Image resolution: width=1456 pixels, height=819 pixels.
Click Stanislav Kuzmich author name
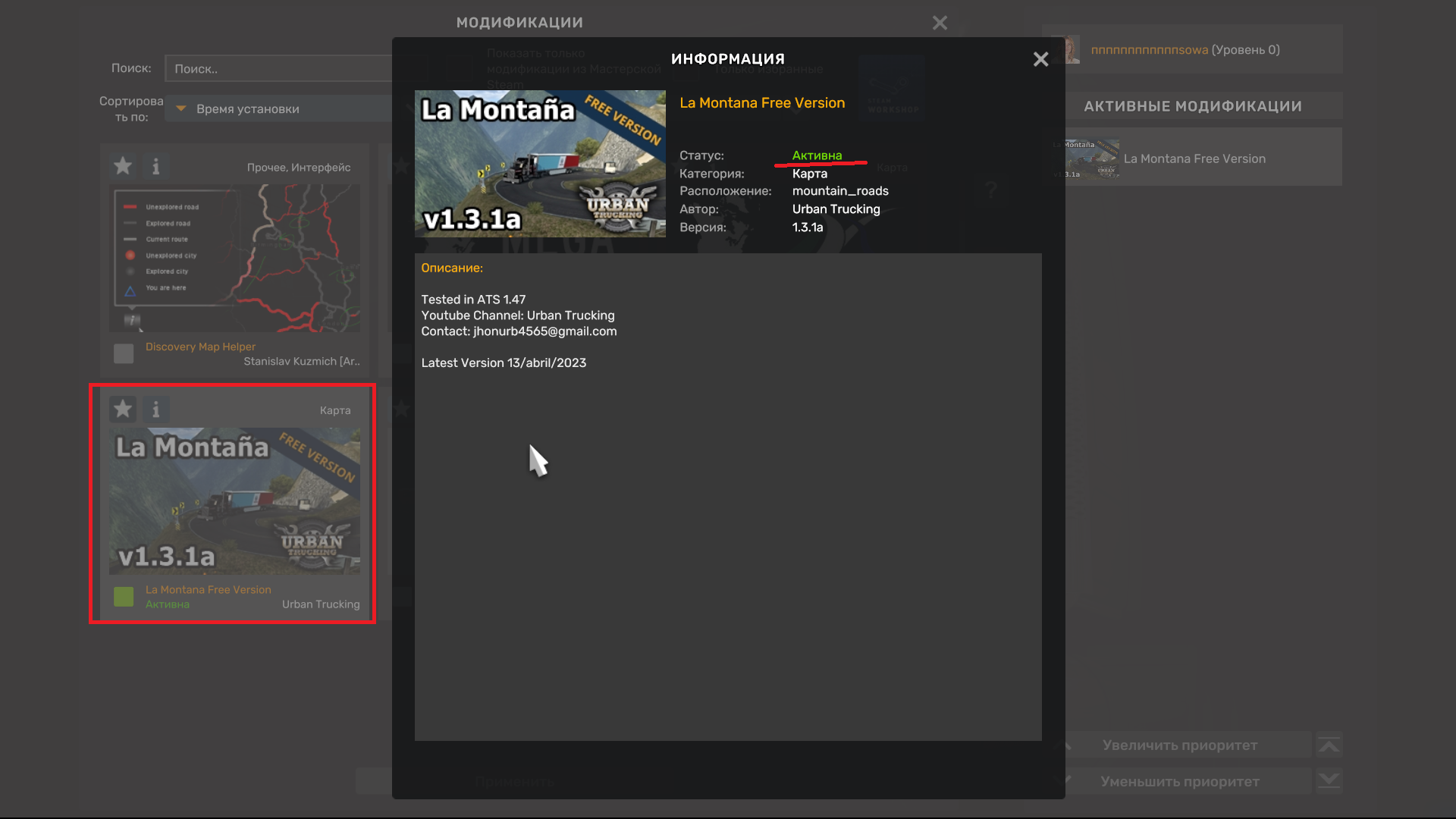pos(302,362)
